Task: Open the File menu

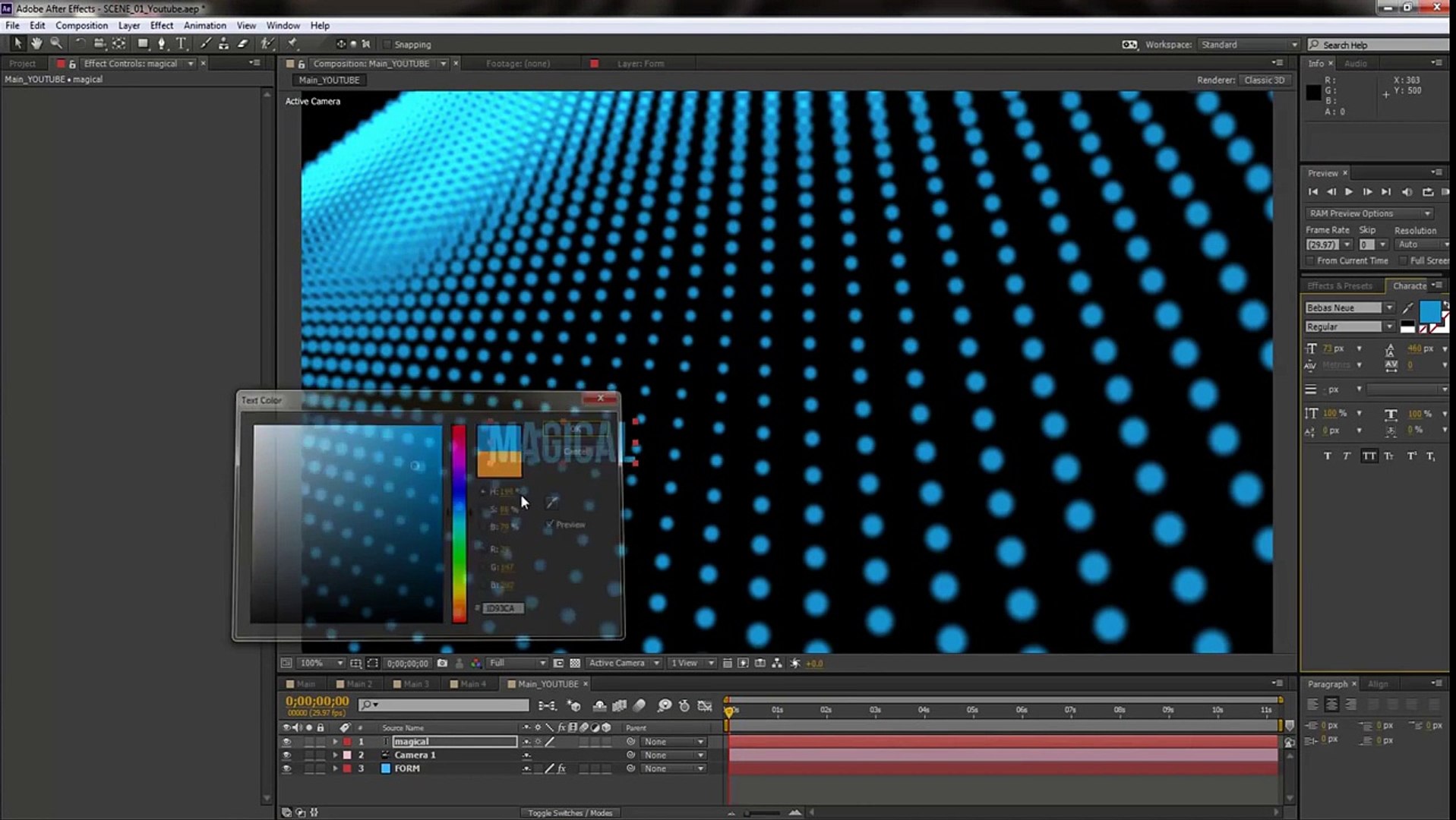Action: click(x=12, y=25)
